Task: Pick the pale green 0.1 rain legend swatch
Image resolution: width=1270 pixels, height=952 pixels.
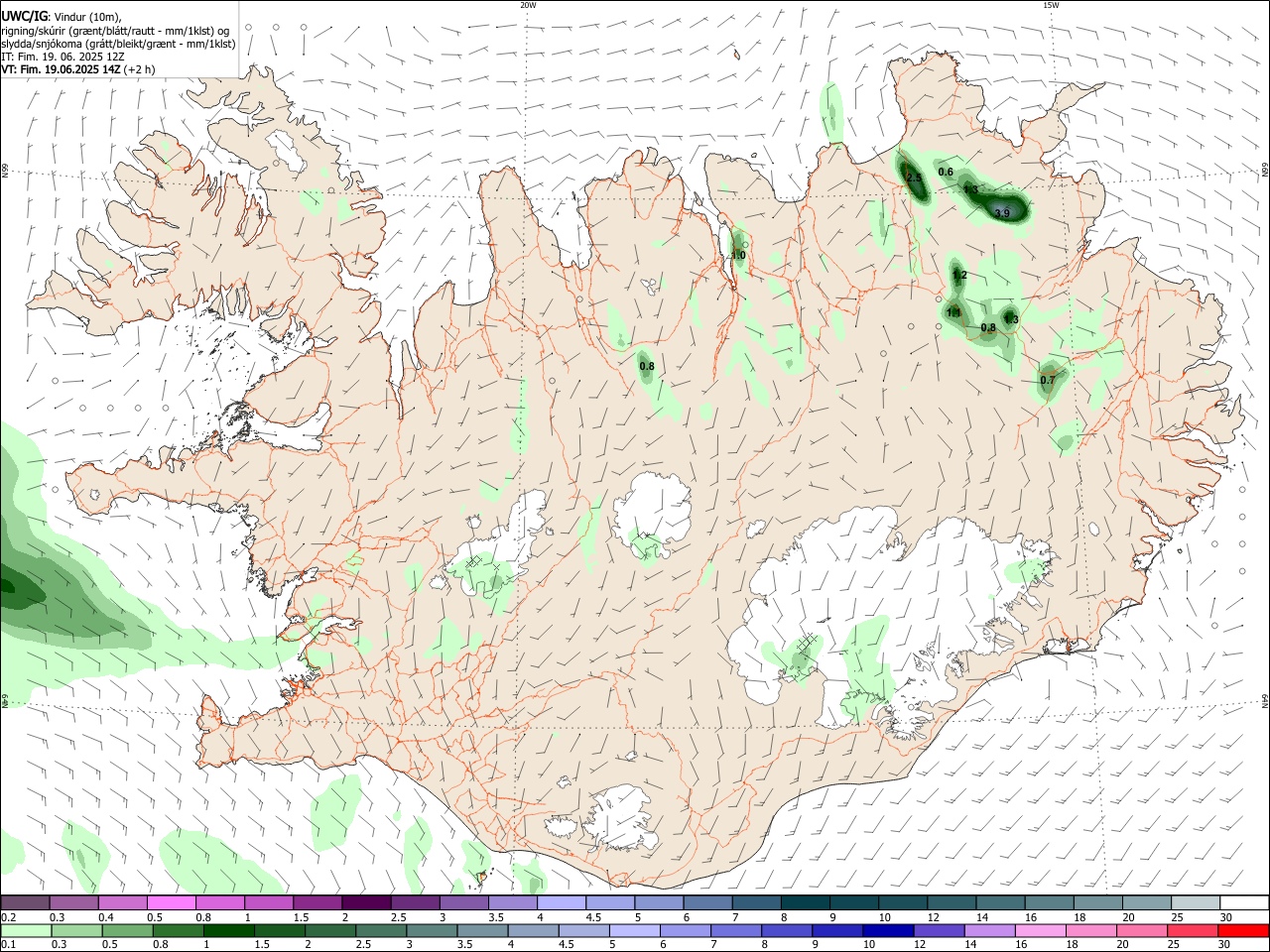Action: [x=25, y=930]
